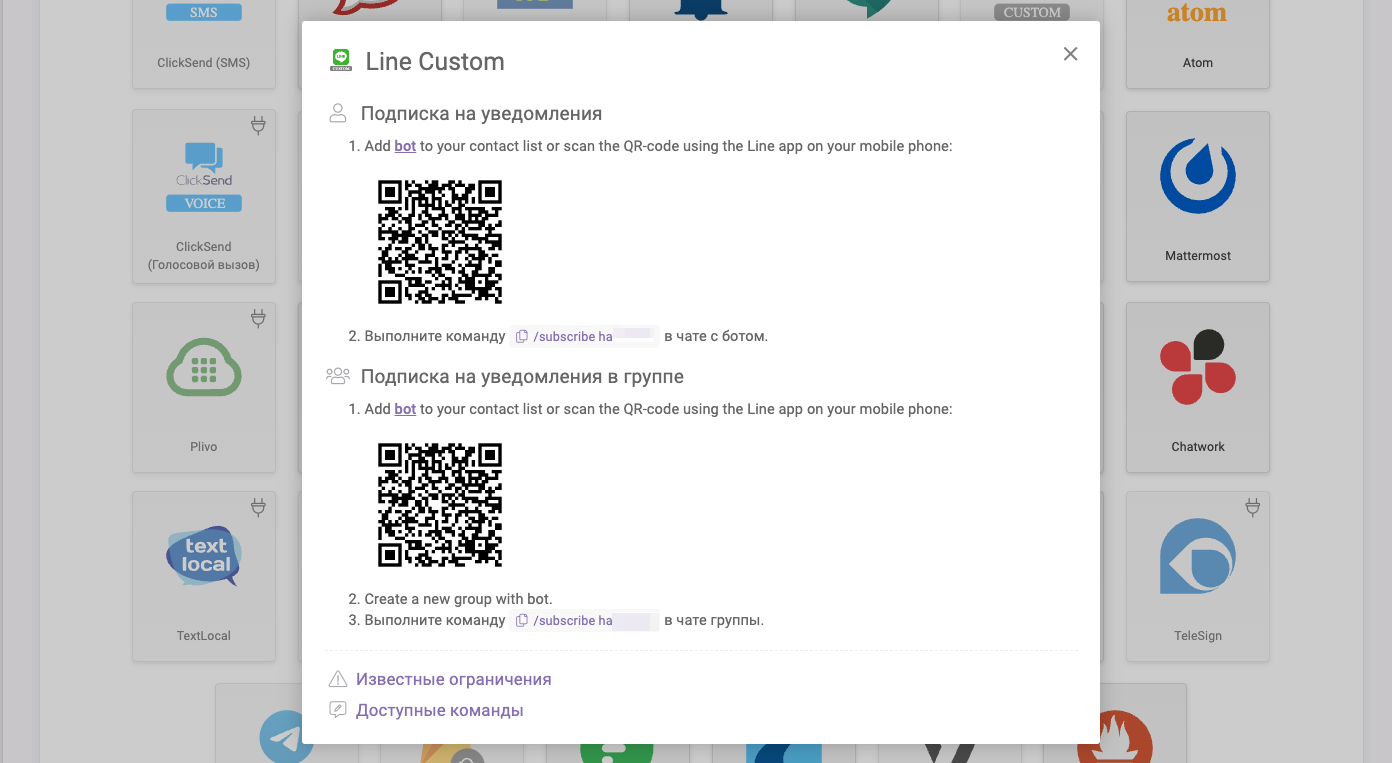Viewport: 1392px width, 763px height.
Task: Click the Line Custom dialog title
Action: click(435, 62)
